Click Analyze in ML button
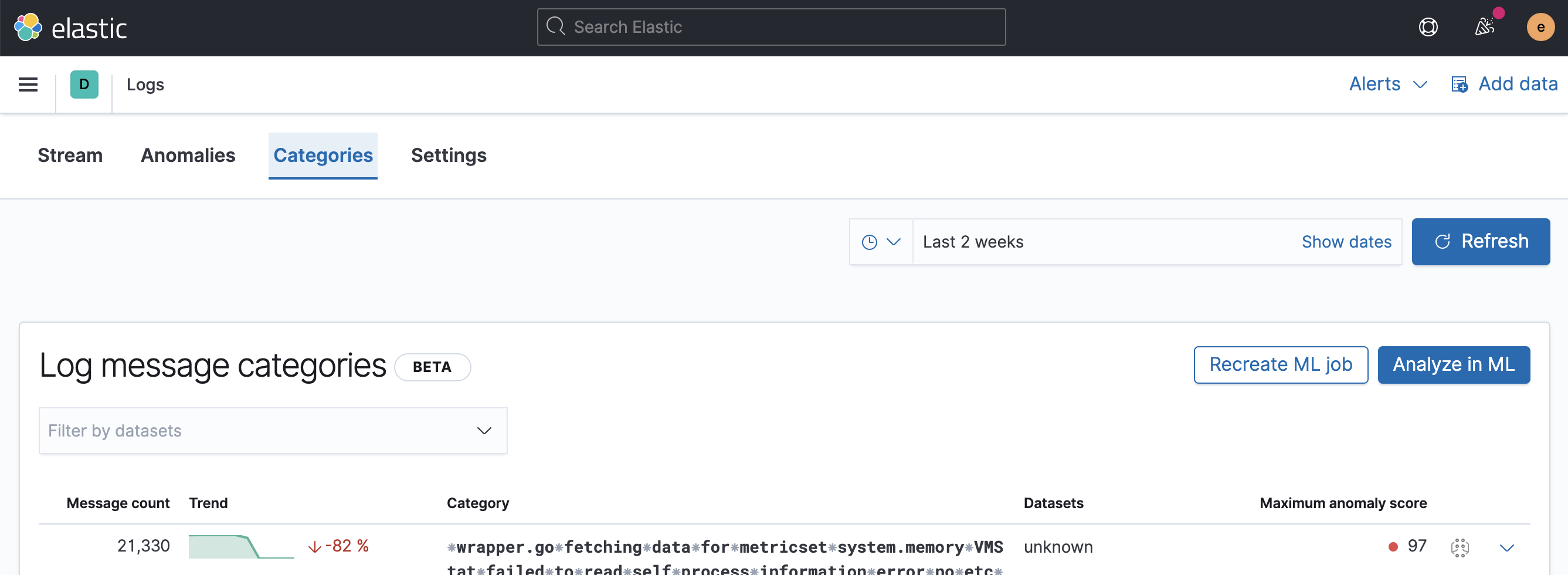The height and width of the screenshot is (575, 1568). (x=1454, y=364)
